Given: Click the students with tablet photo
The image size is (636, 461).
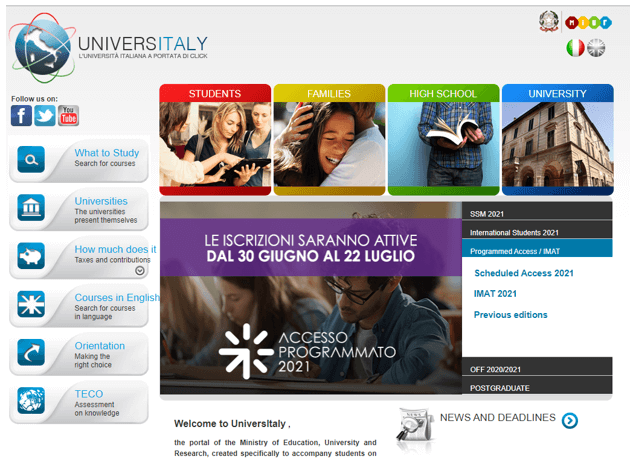Looking at the screenshot, I should tap(215, 144).
